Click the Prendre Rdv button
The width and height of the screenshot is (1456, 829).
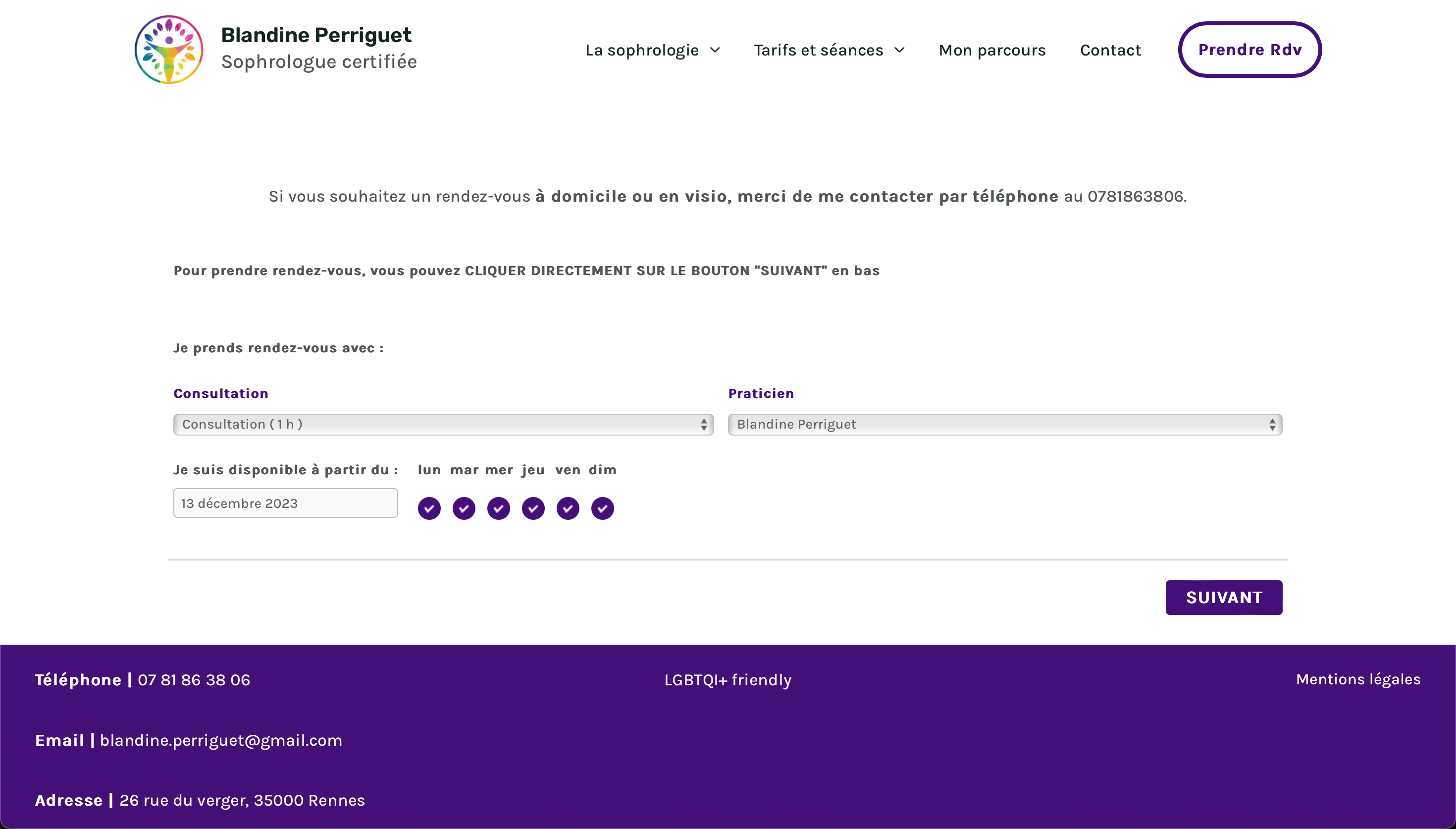pos(1250,50)
